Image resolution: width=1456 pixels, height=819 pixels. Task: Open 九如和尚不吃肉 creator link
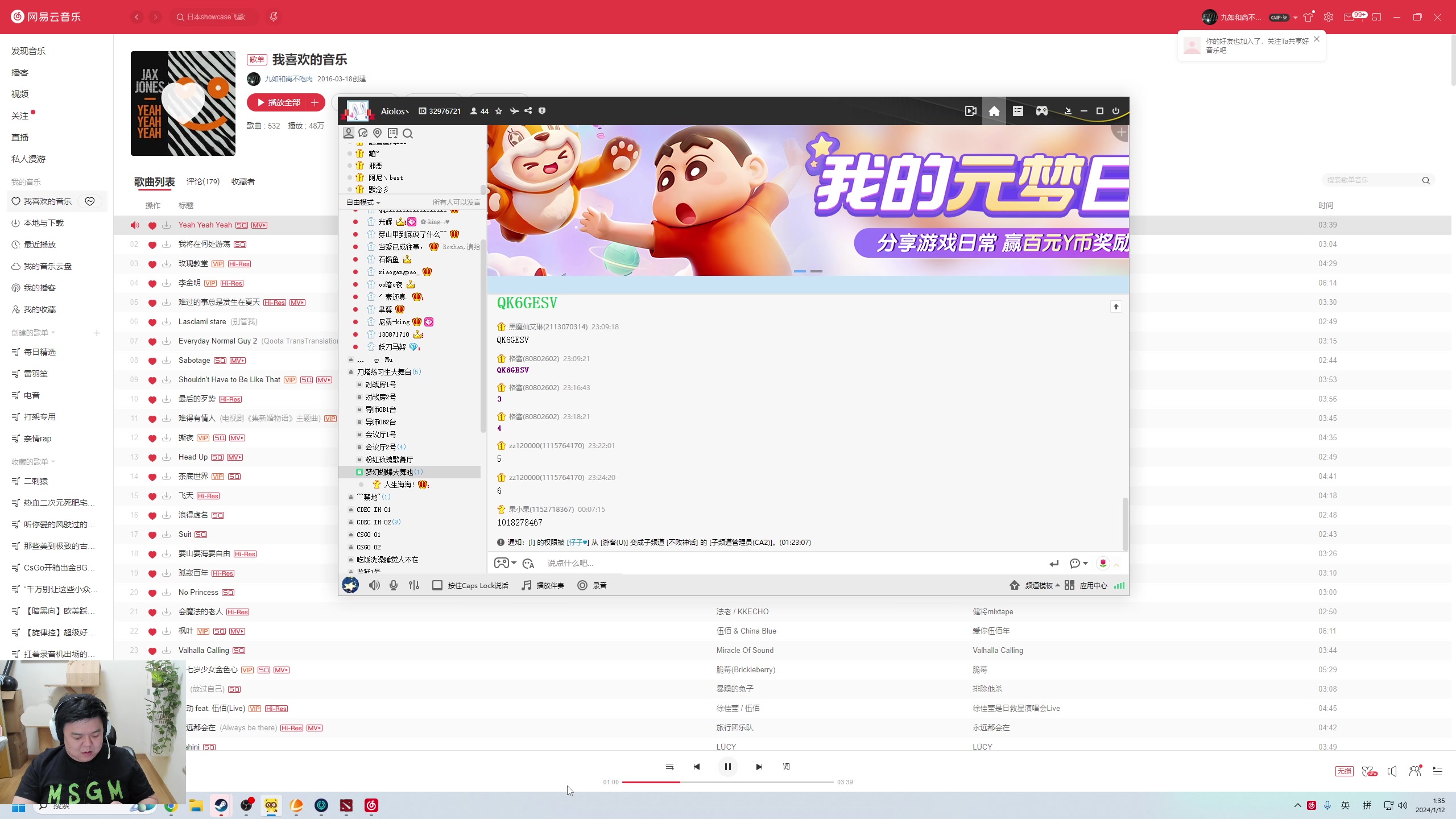[x=288, y=79]
